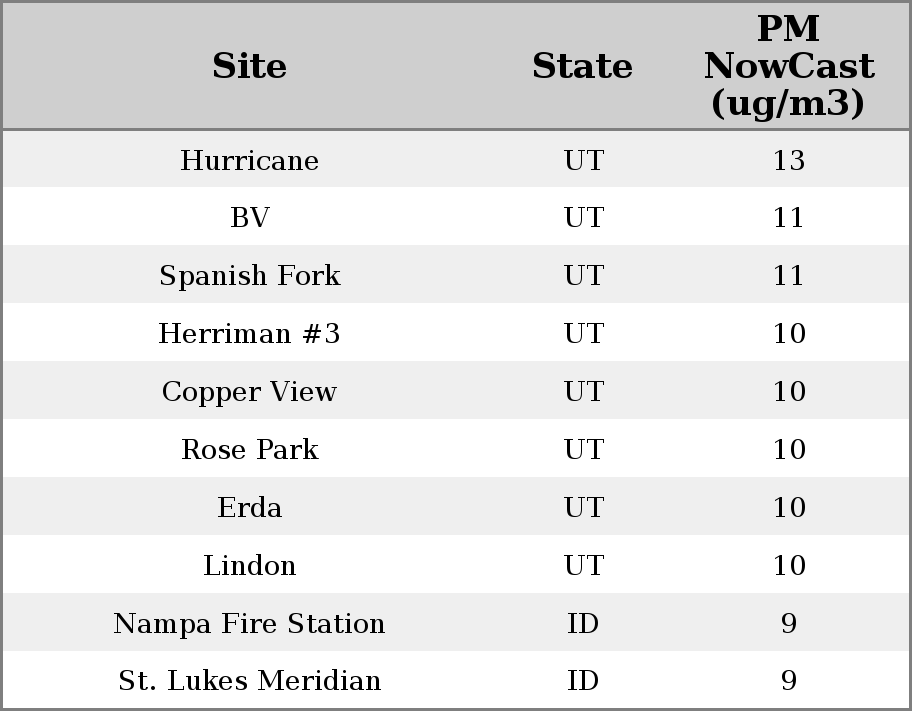Select the Spanish Fork site row
912x711 pixels.
[249, 276]
